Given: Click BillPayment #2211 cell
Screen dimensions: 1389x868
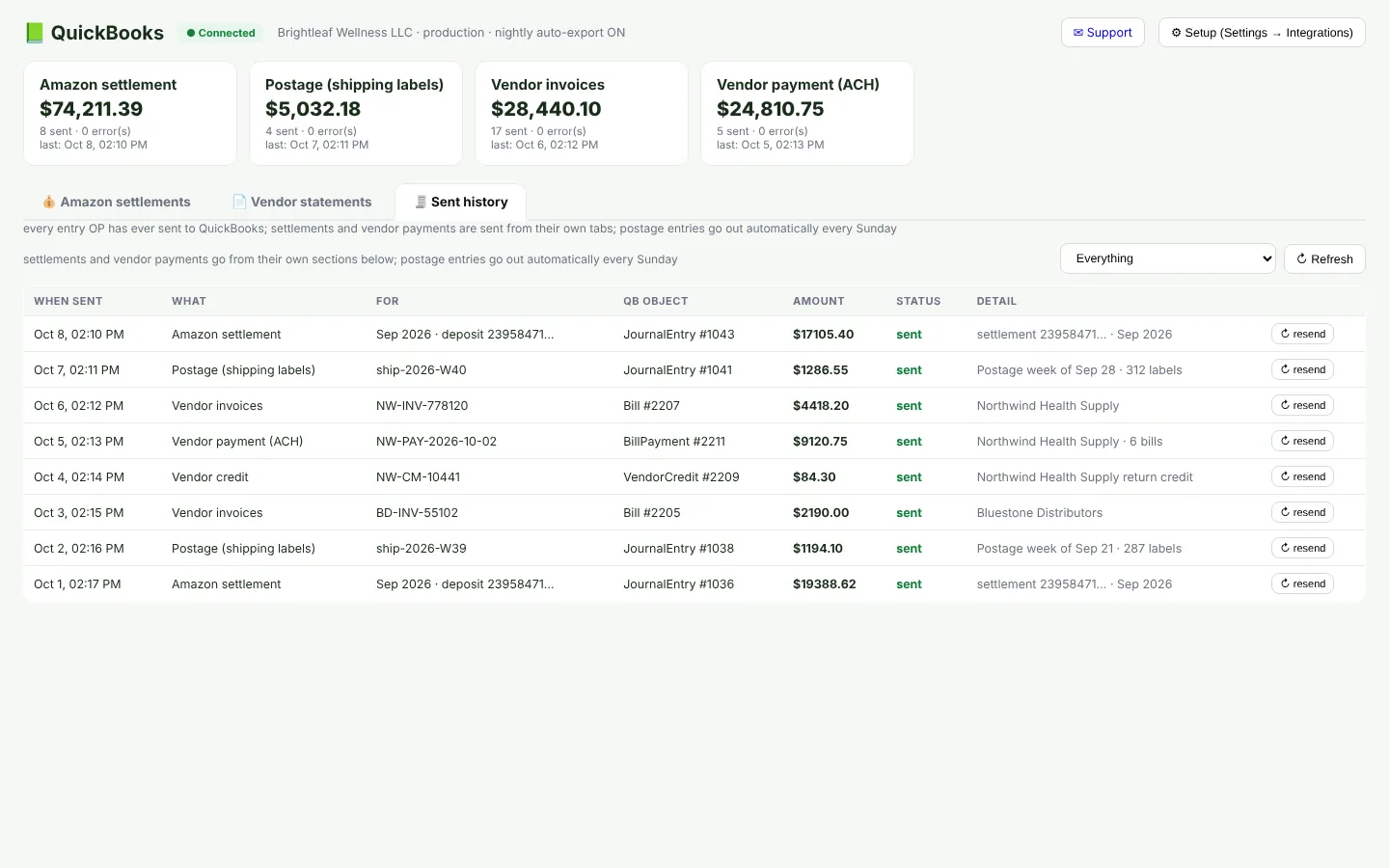Looking at the screenshot, I should click(674, 442).
